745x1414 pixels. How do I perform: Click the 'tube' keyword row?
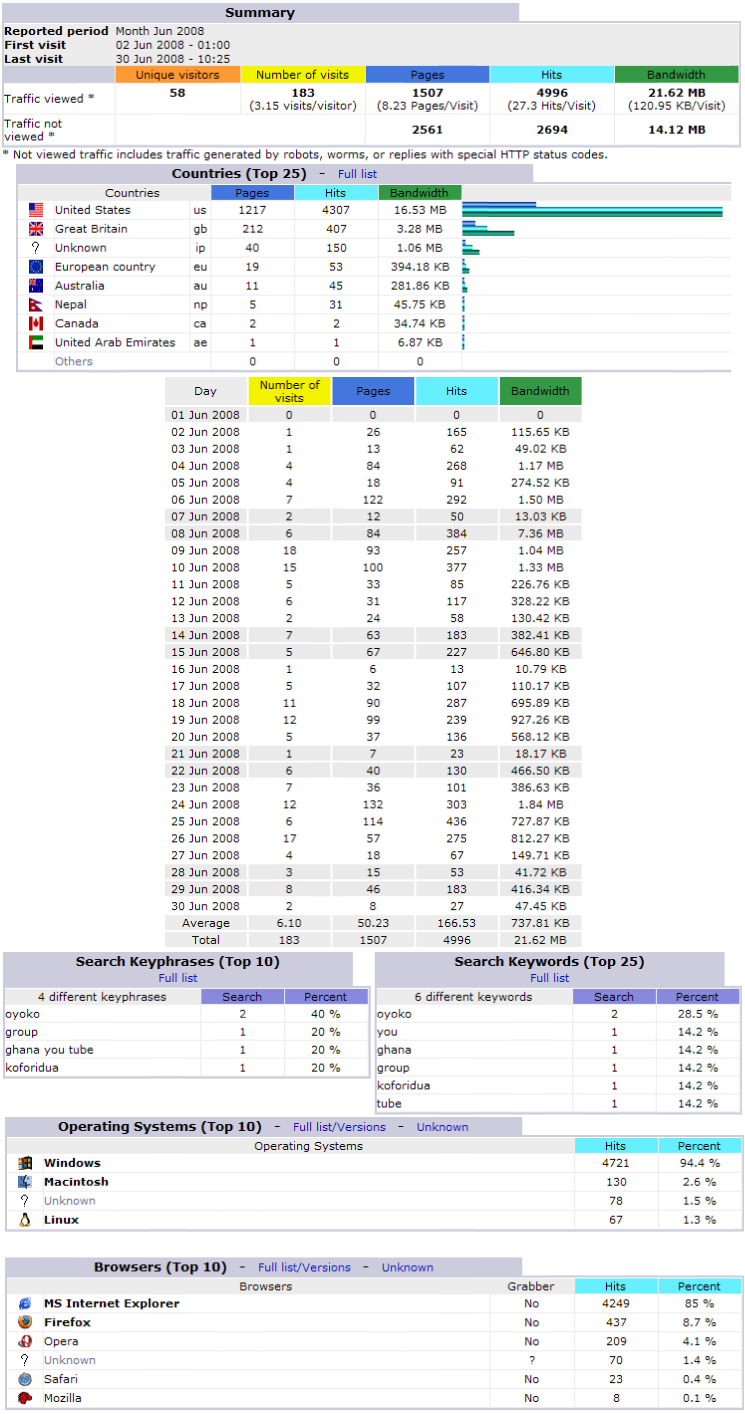(x=558, y=1103)
